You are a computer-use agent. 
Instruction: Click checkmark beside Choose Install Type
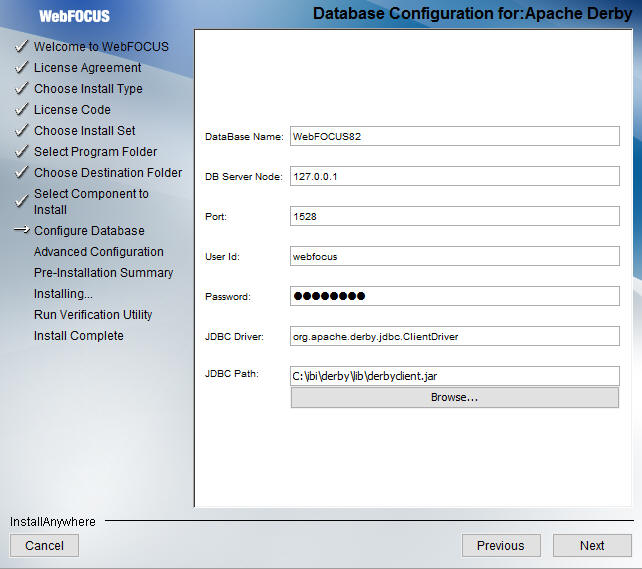[21, 88]
